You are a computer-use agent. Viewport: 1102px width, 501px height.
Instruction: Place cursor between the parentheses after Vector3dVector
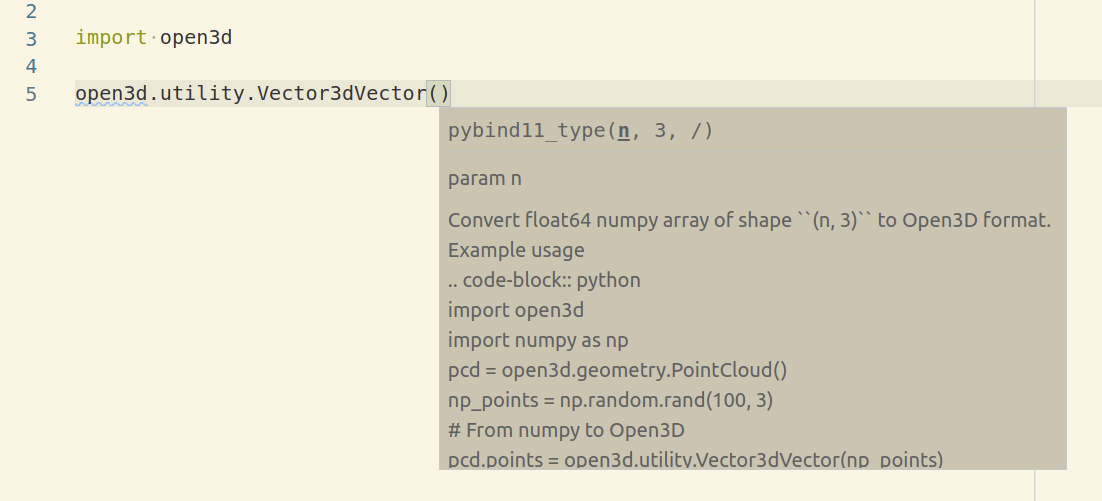click(x=439, y=93)
